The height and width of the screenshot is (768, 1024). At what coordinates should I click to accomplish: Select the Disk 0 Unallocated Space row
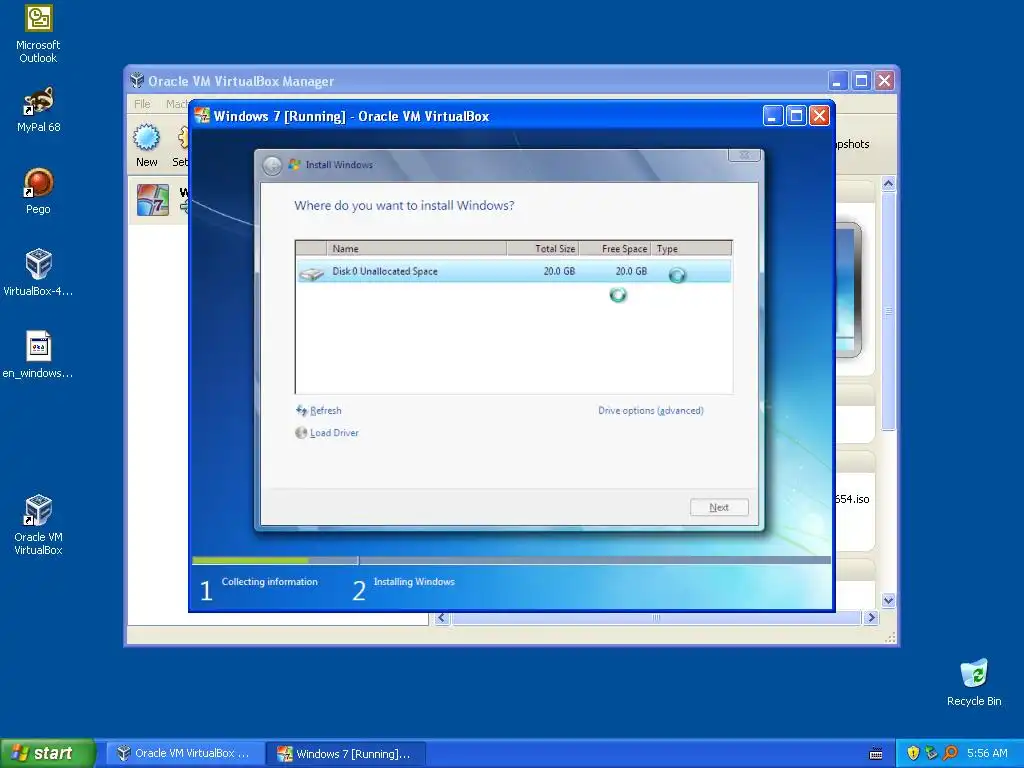click(513, 271)
